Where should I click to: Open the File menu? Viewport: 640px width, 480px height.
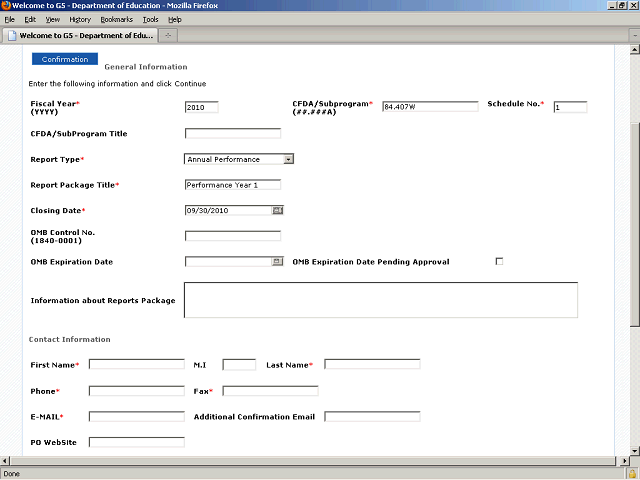[9, 20]
